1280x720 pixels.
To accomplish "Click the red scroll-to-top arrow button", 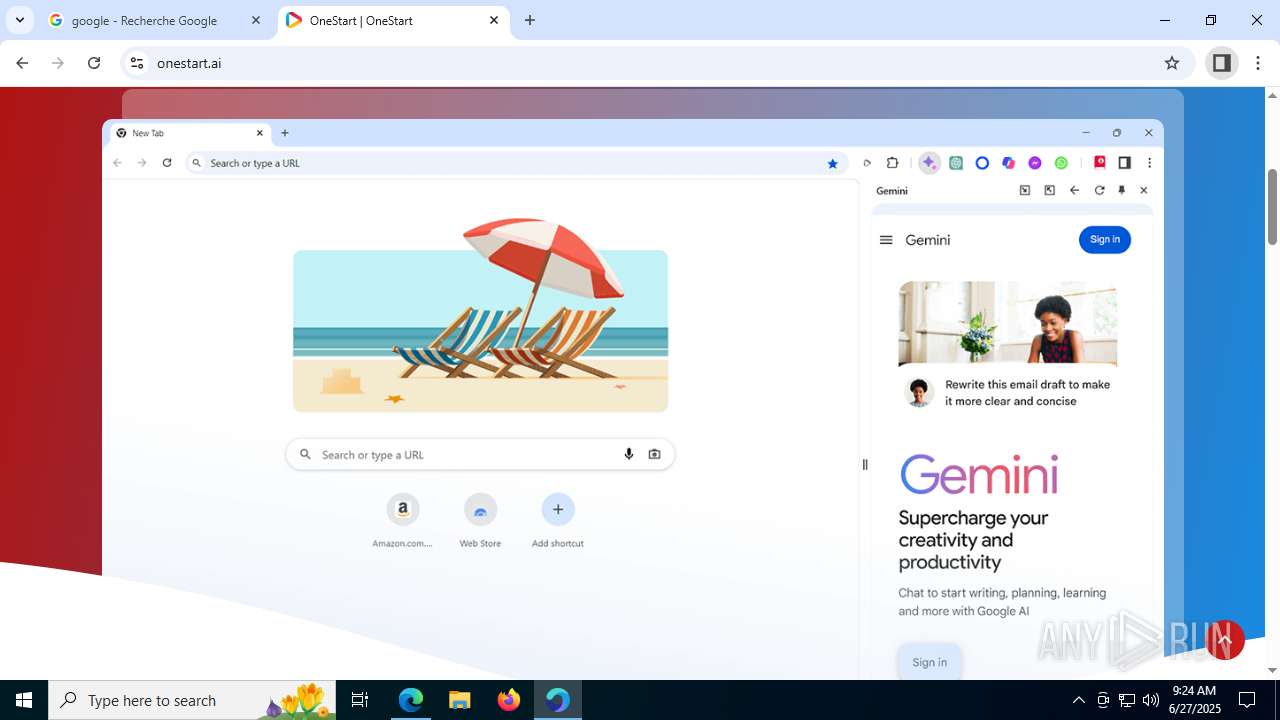I will coord(1225,640).
